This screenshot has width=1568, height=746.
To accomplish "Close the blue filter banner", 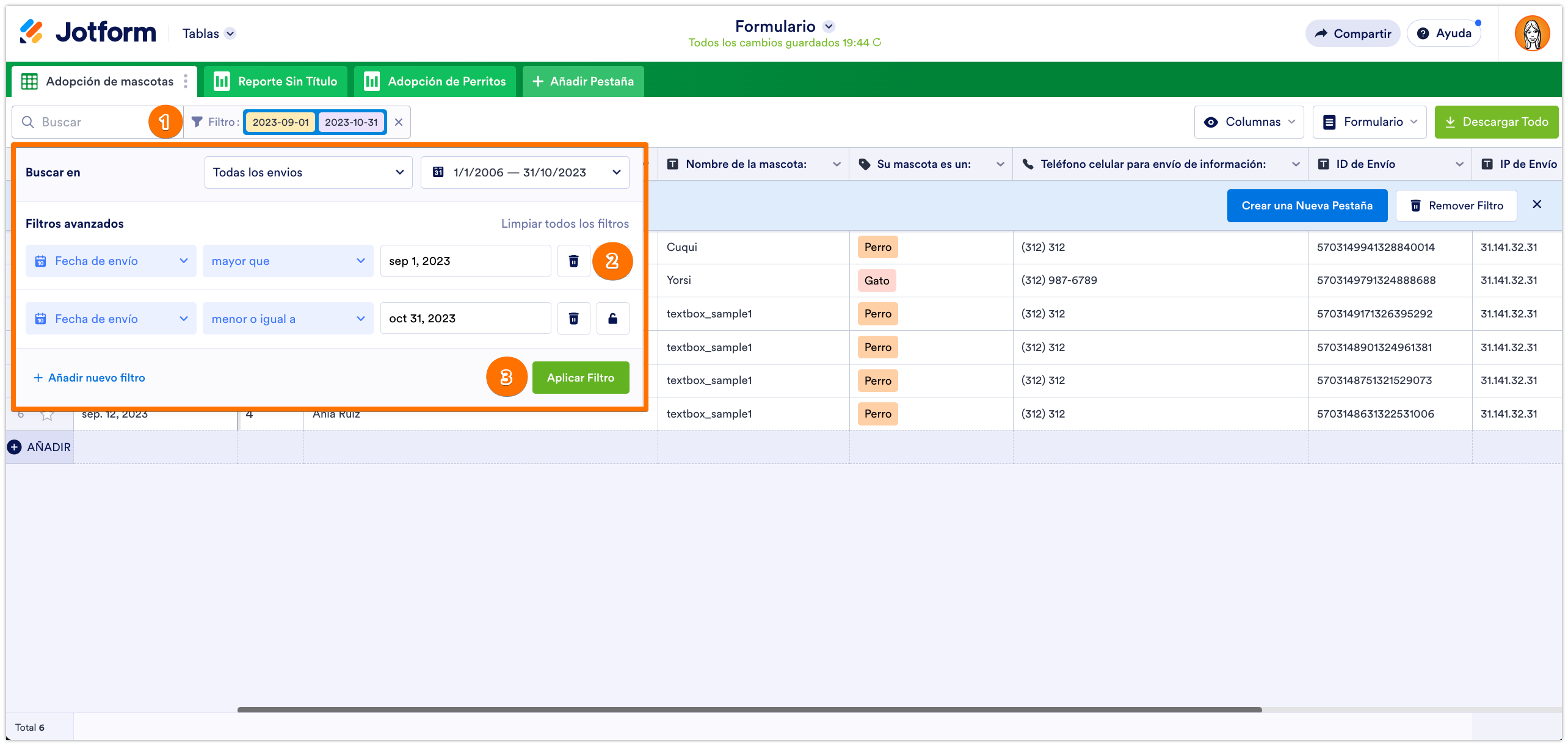I will pyautogui.click(x=1537, y=205).
